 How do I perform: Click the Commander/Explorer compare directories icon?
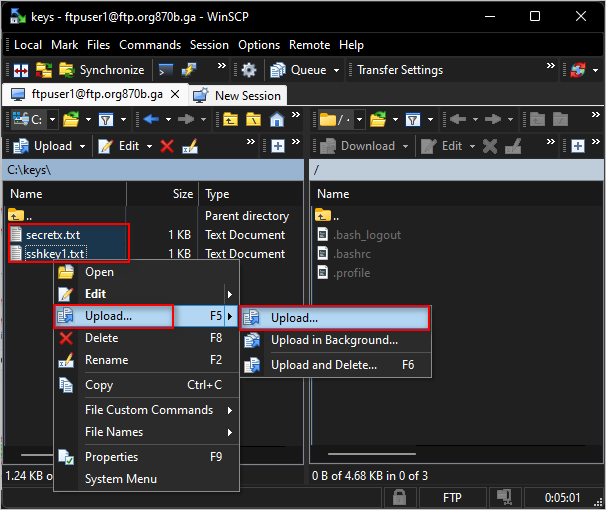coord(21,71)
